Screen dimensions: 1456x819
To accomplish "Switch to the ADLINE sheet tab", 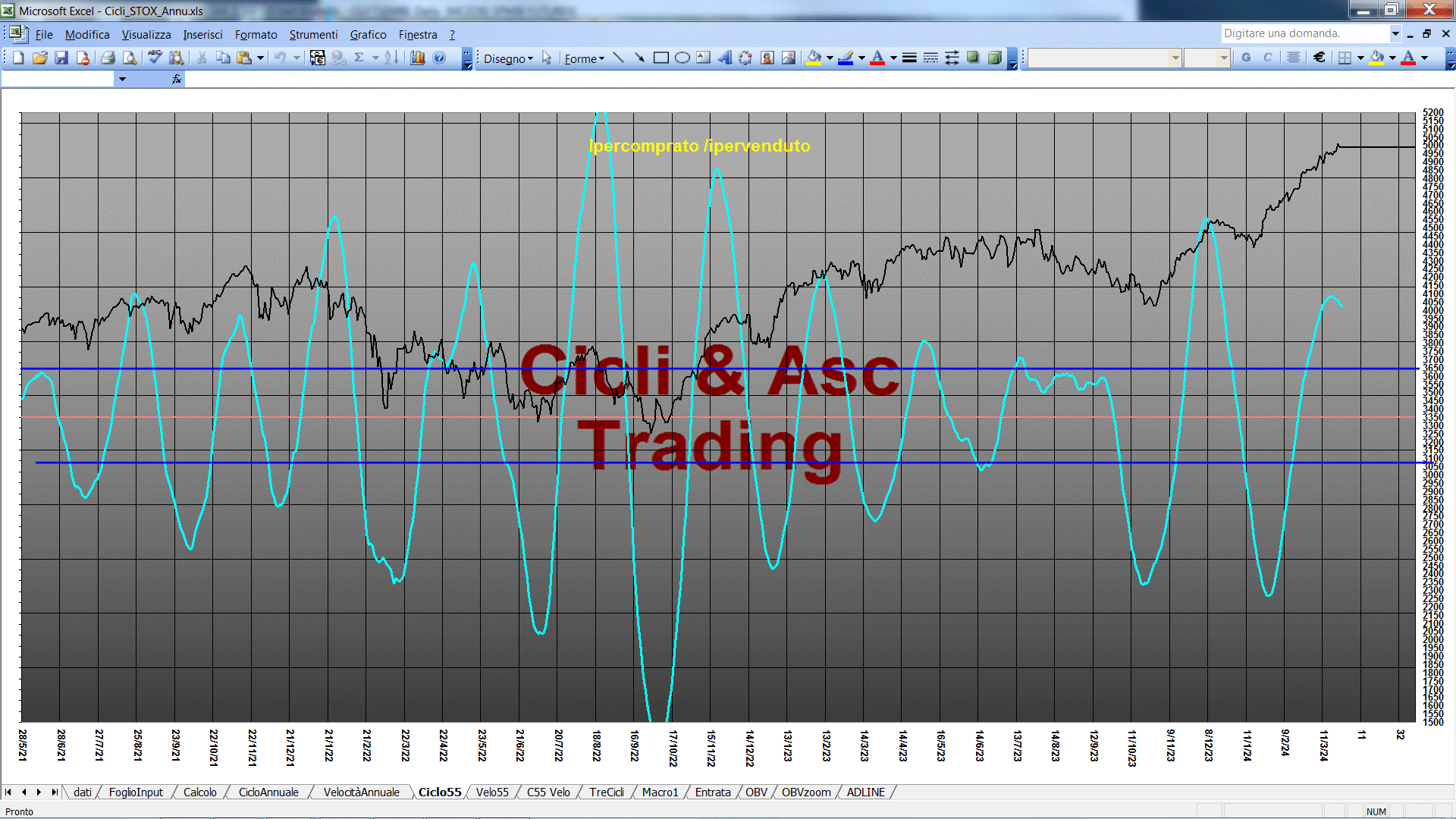I will pyautogui.click(x=866, y=792).
